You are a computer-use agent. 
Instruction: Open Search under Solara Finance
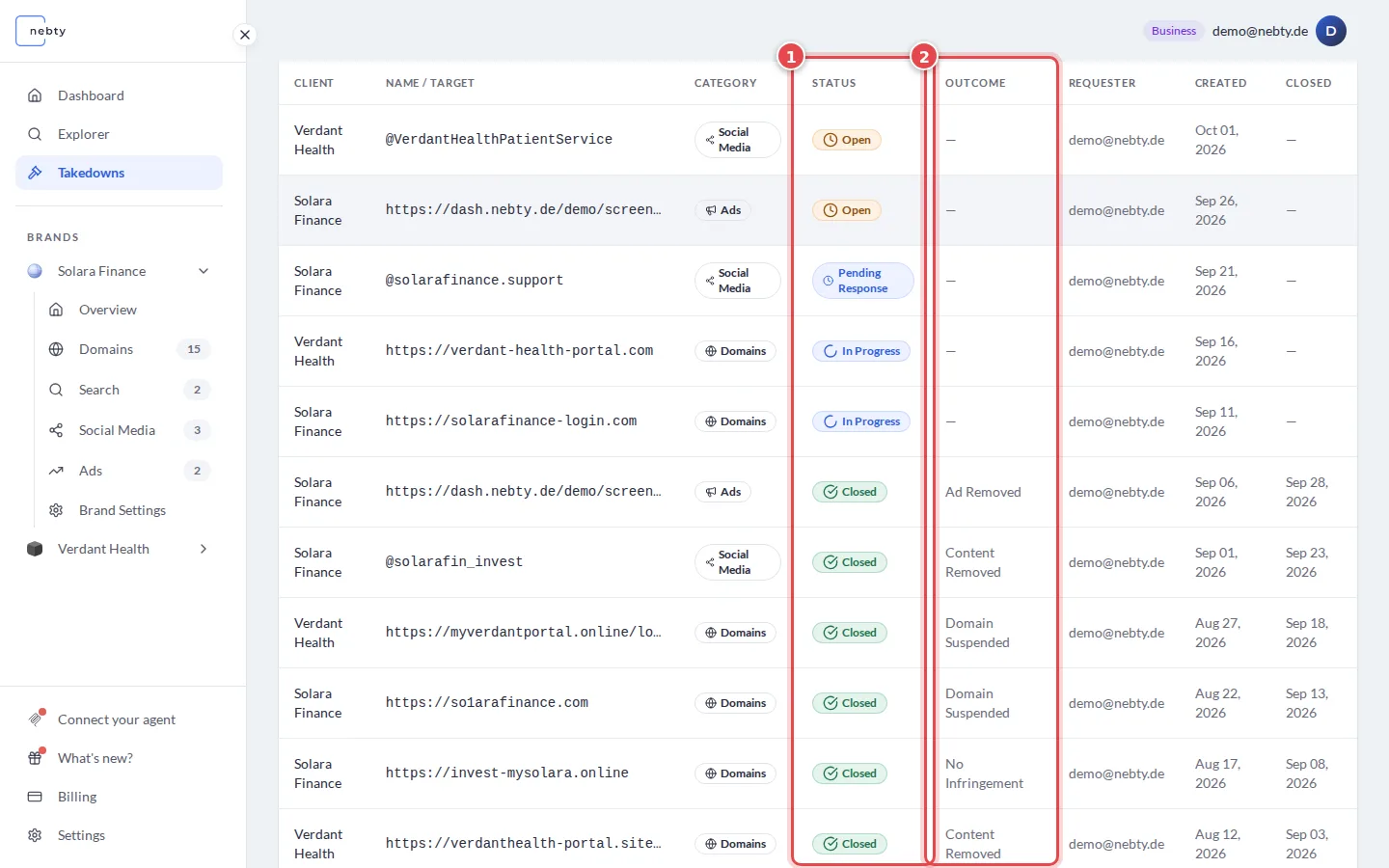(x=129, y=390)
